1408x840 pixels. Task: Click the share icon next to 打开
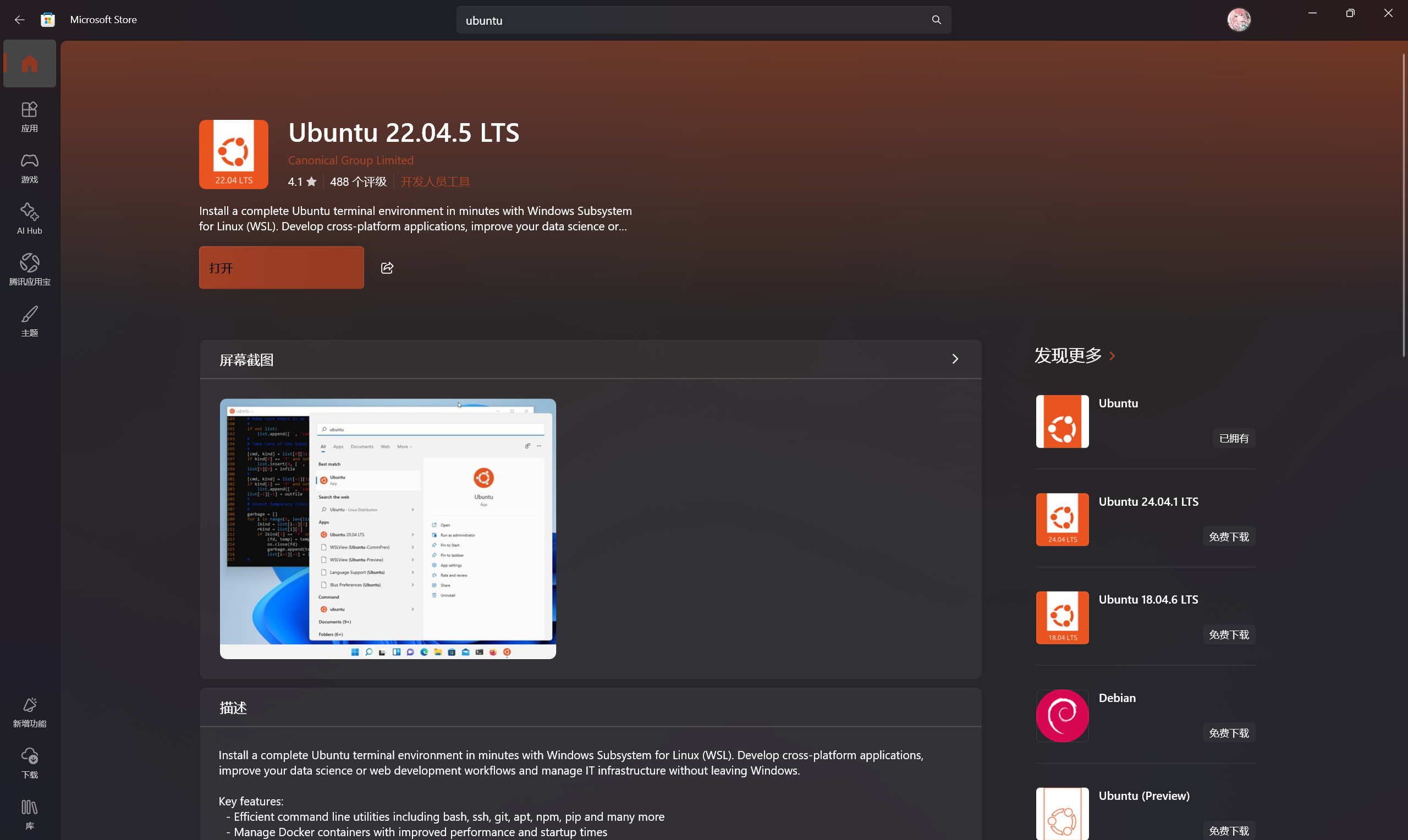pos(387,267)
